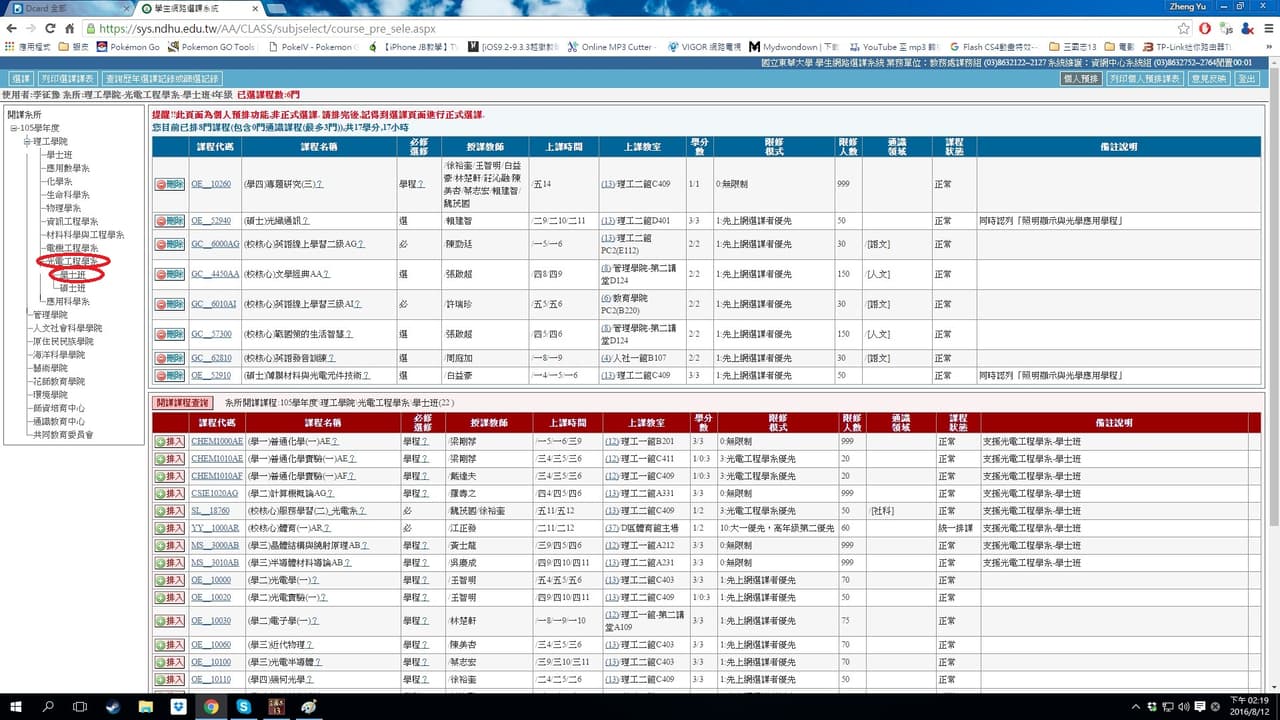Click 個人預排 button
This screenshot has width=1280, height=720.
click(1080, 78)
